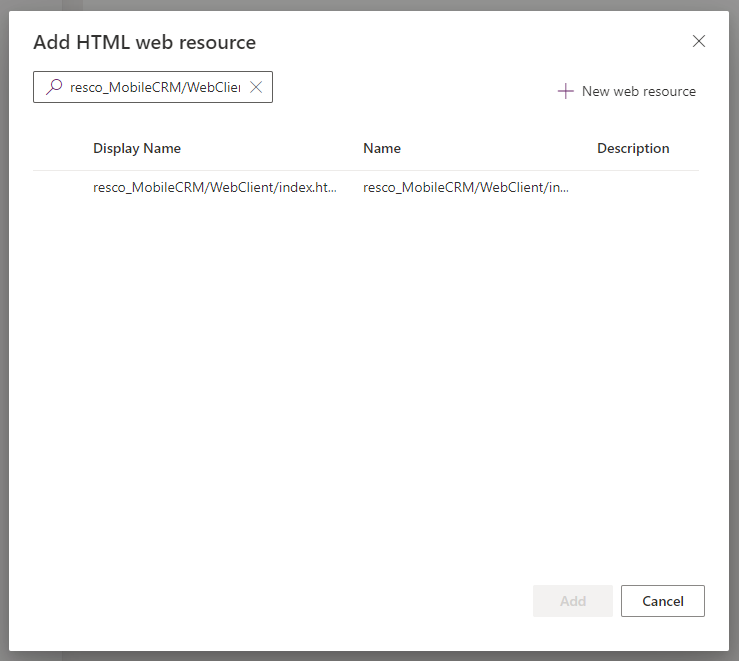Click the blank header cell left of Display Name
This screenshot has width=739, height=661.
tap(60, 148)
